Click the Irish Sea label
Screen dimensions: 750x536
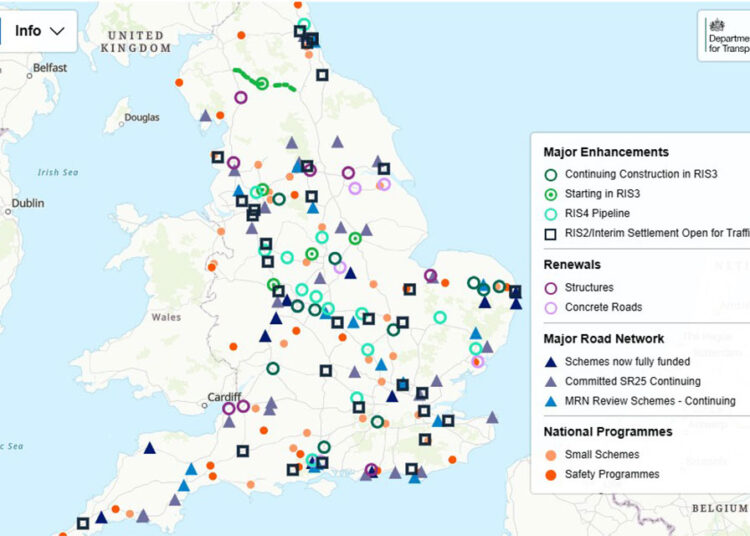(x=58, y=172)
